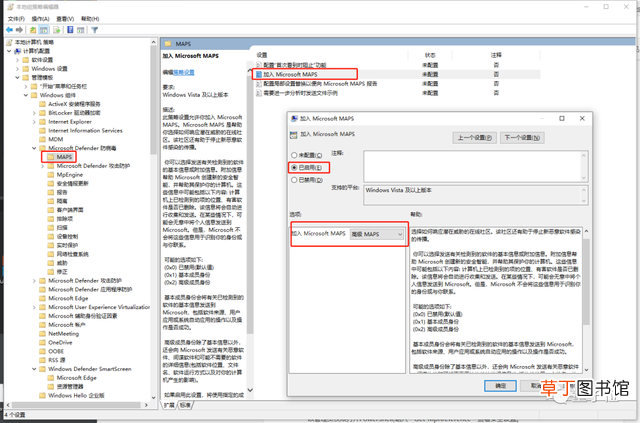Image resolution: width=640 pixels, height=423 pixels.
Task: Toggle the show/hide console tree toolbar icon
Action: pyautogui.click(x=44, y=30)
